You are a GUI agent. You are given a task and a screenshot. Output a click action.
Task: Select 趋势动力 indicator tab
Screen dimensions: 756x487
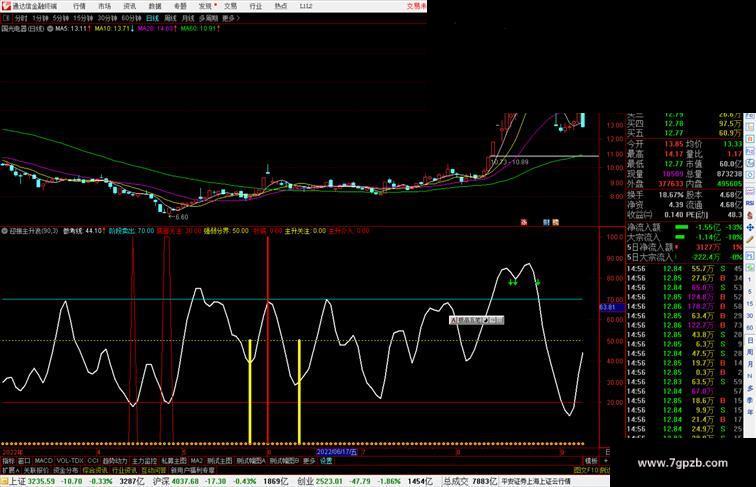tap(115, 461)
